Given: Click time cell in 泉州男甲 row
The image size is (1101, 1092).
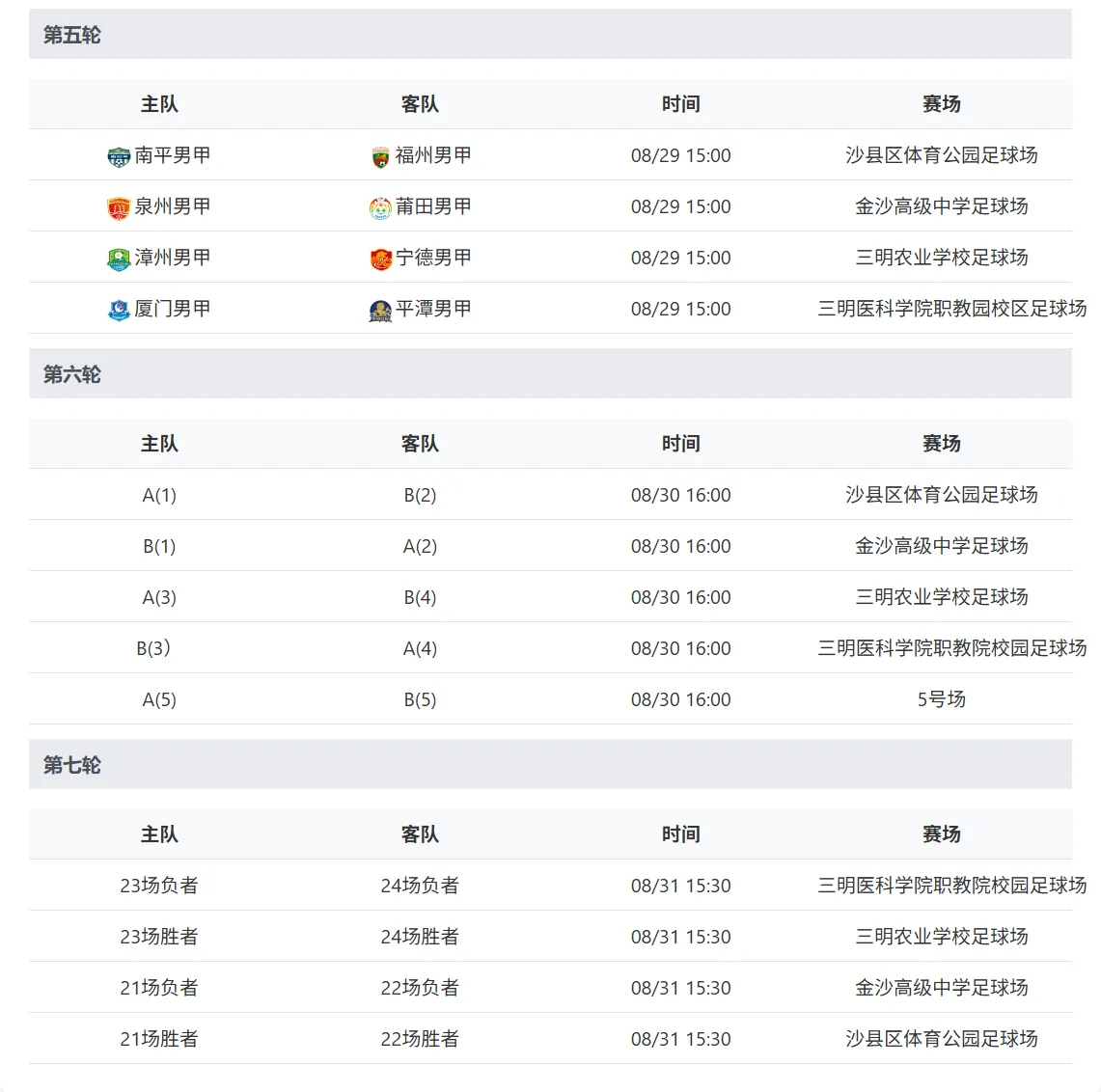Looking at the screenshot, I should tap(680, 206).
